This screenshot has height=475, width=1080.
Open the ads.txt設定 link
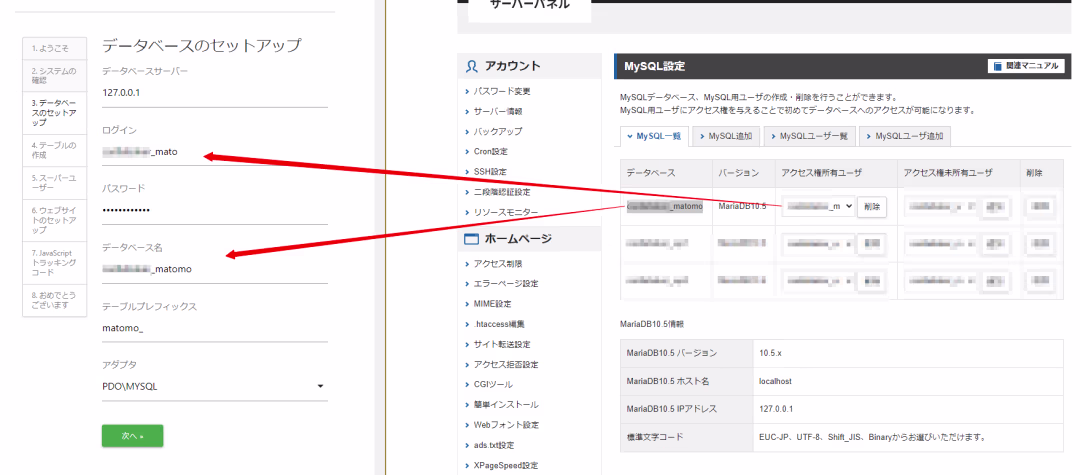[494, 445]
